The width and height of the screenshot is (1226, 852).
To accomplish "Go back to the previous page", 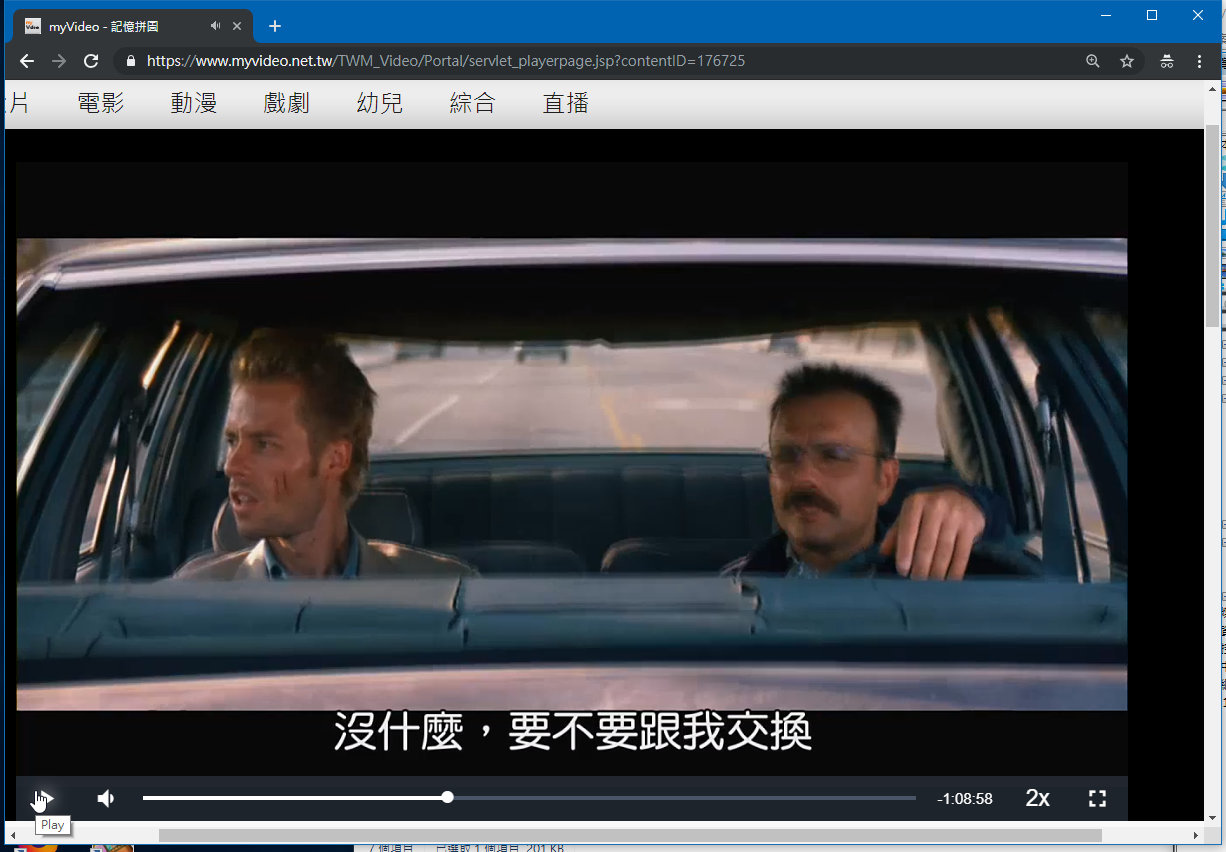I will [27, 61].
